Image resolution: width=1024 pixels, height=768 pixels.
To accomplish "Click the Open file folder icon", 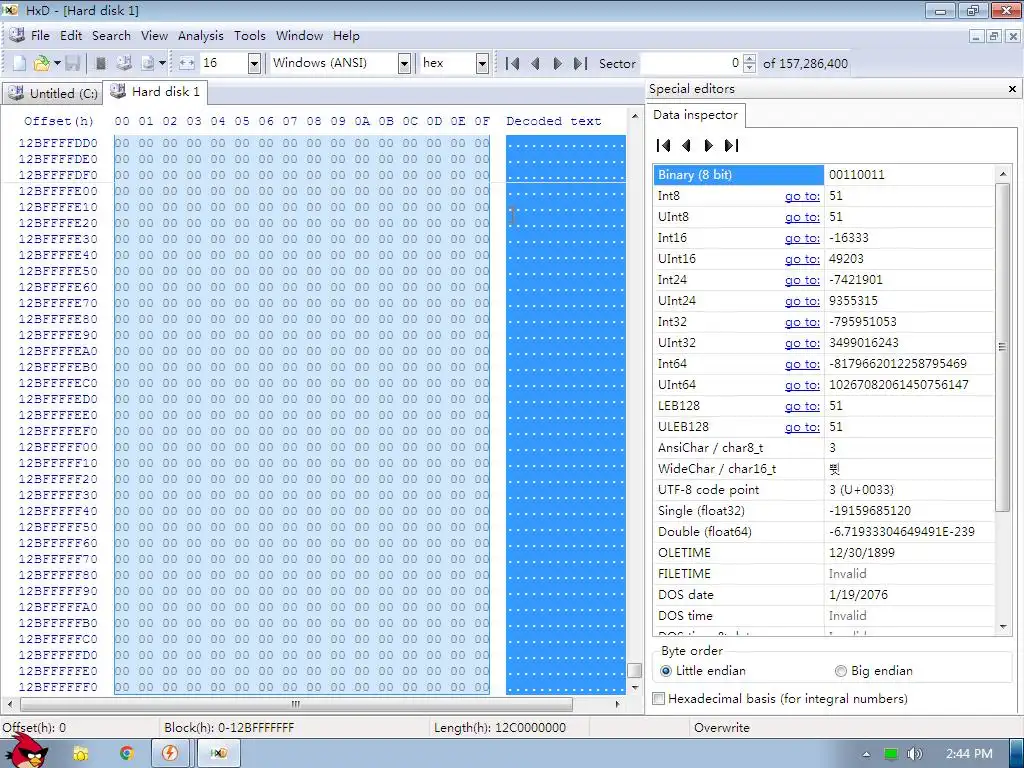I will (42, 63).
